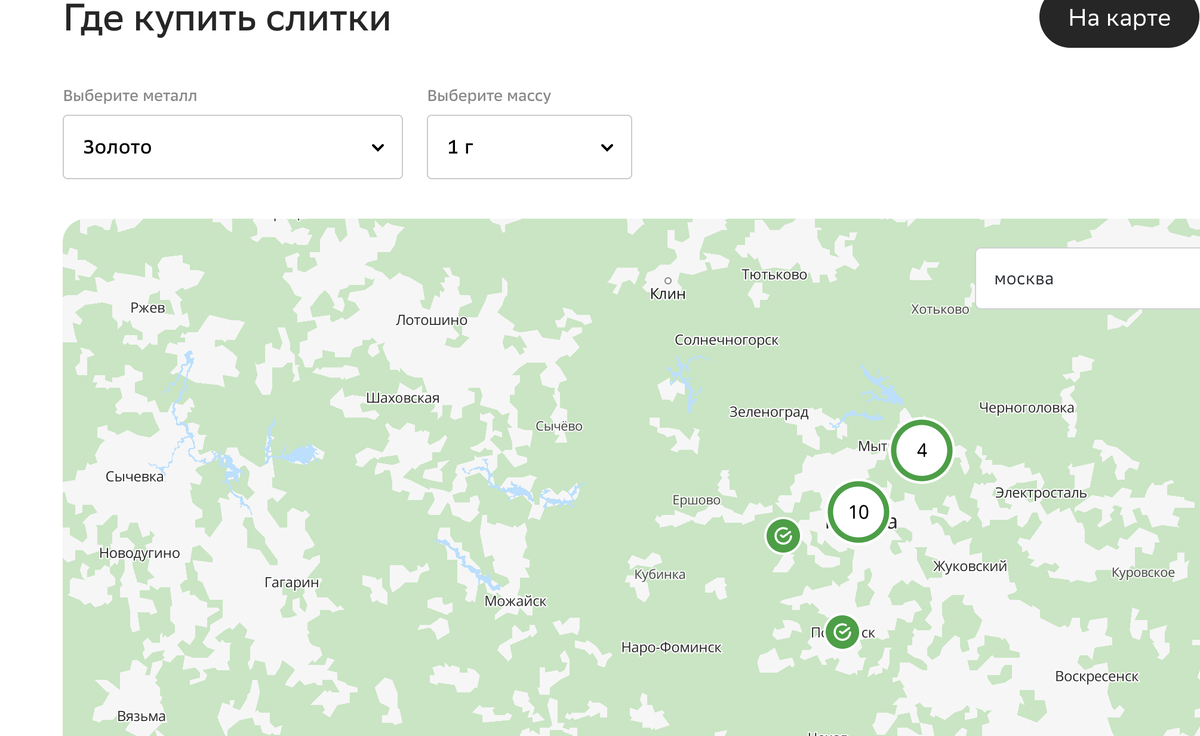
Task: Click the chevron arrow in the 1 г selector
Action: point(607,147)
